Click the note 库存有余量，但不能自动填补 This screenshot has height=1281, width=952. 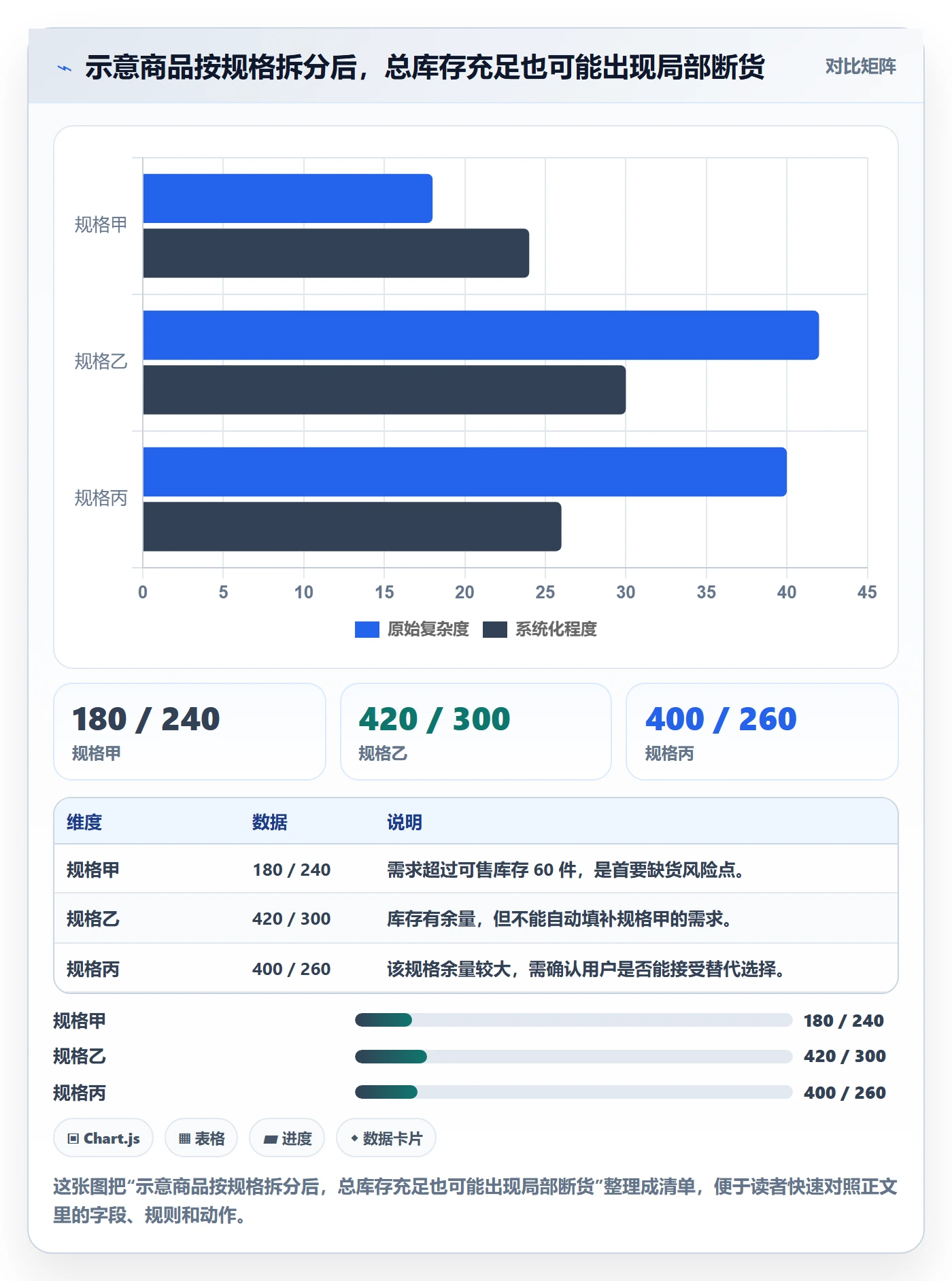click(560, 919)
